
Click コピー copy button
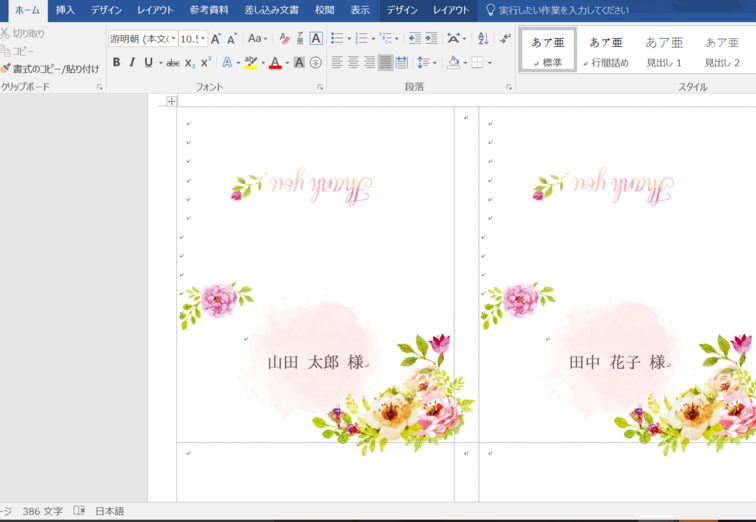click(17, 51)
